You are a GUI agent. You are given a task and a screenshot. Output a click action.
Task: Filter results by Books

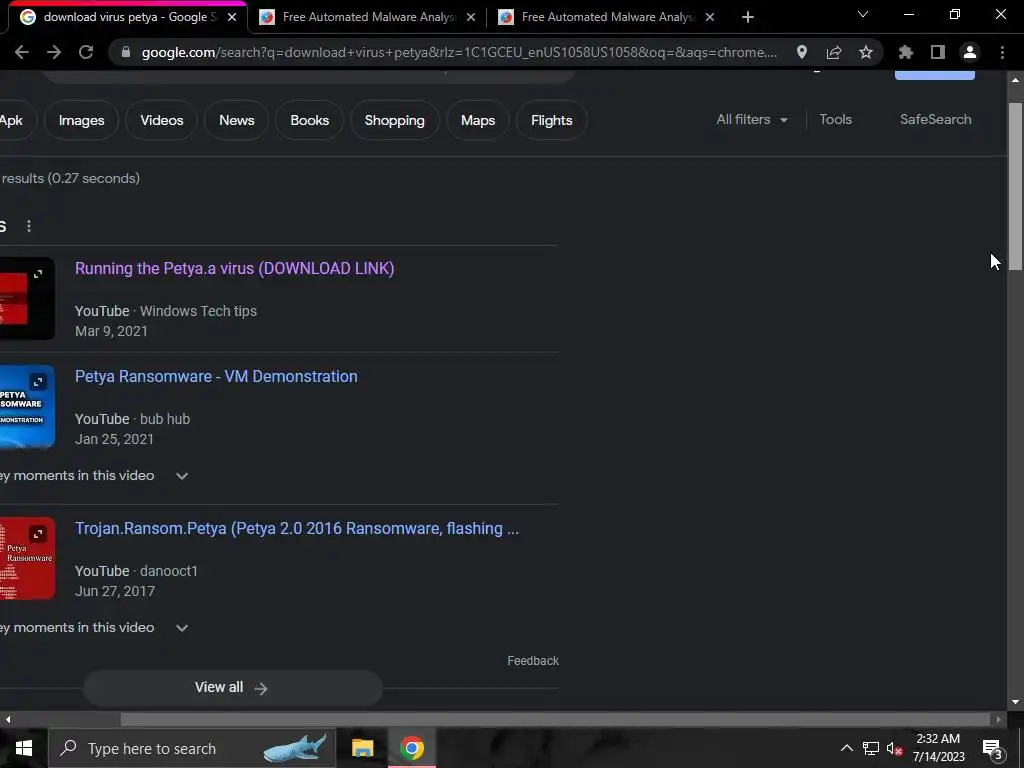click(x=310, y=120)
